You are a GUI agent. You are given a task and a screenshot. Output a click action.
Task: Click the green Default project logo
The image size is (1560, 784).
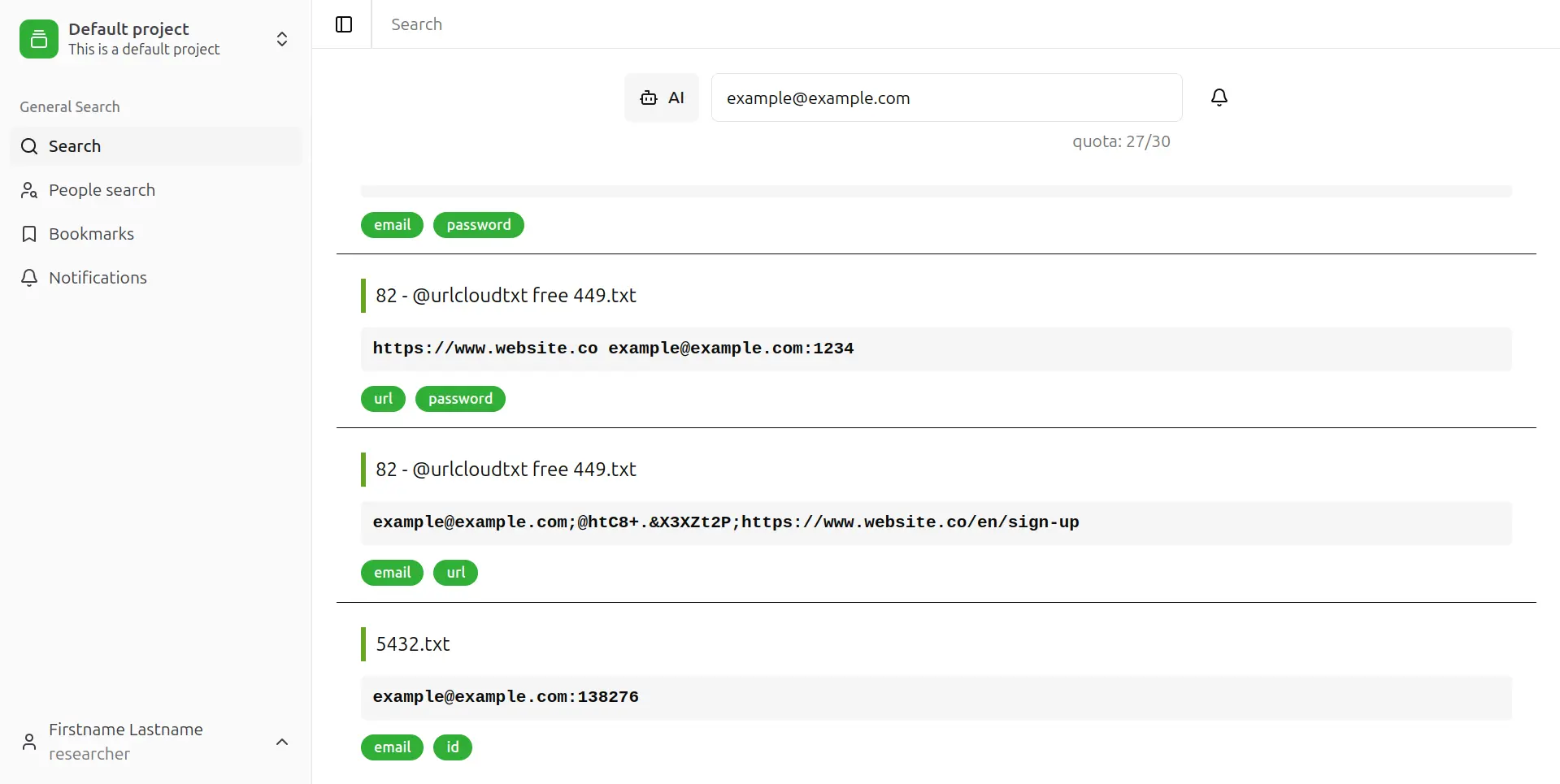click(39, 39)
